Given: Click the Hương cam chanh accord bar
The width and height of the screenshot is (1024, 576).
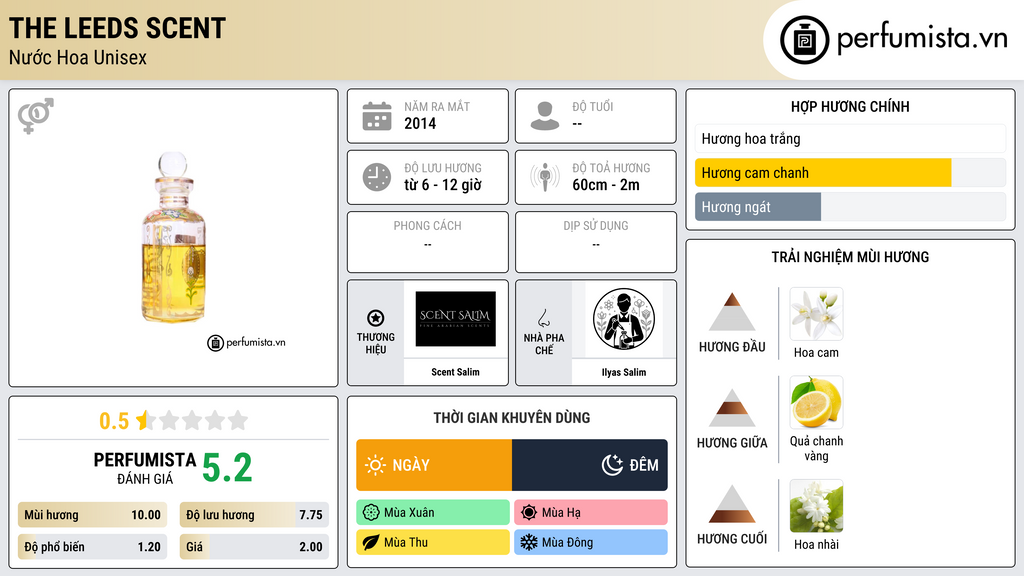Looking at the screenshot, I should 850,172.
